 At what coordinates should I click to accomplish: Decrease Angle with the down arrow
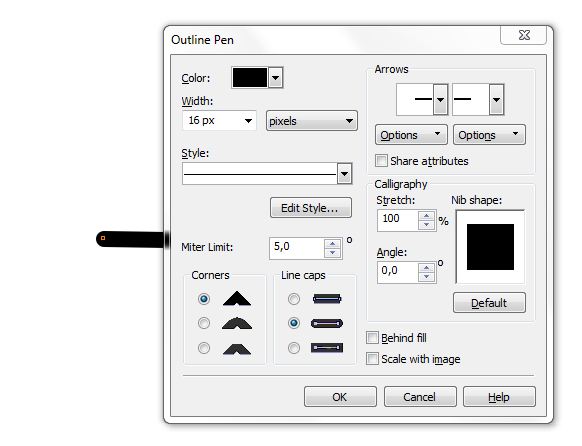(x=426, y=277)
